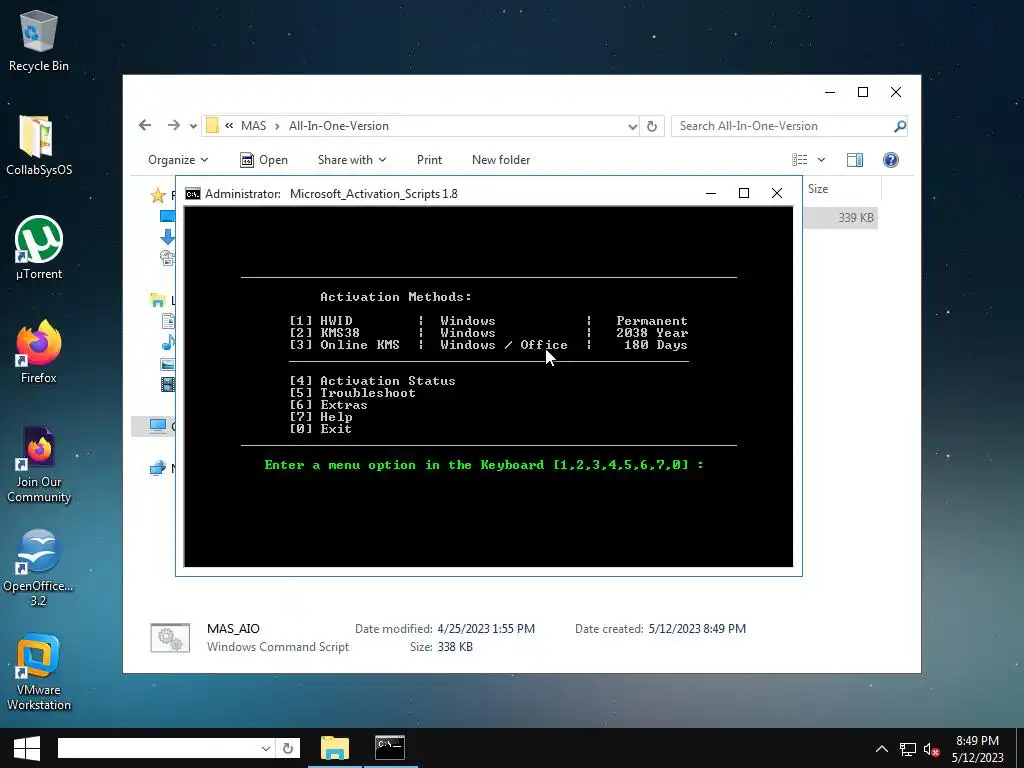Open the Join Our Community shortcut
The width and height of the screenshot is (1024, 768).
coord(39,465)
